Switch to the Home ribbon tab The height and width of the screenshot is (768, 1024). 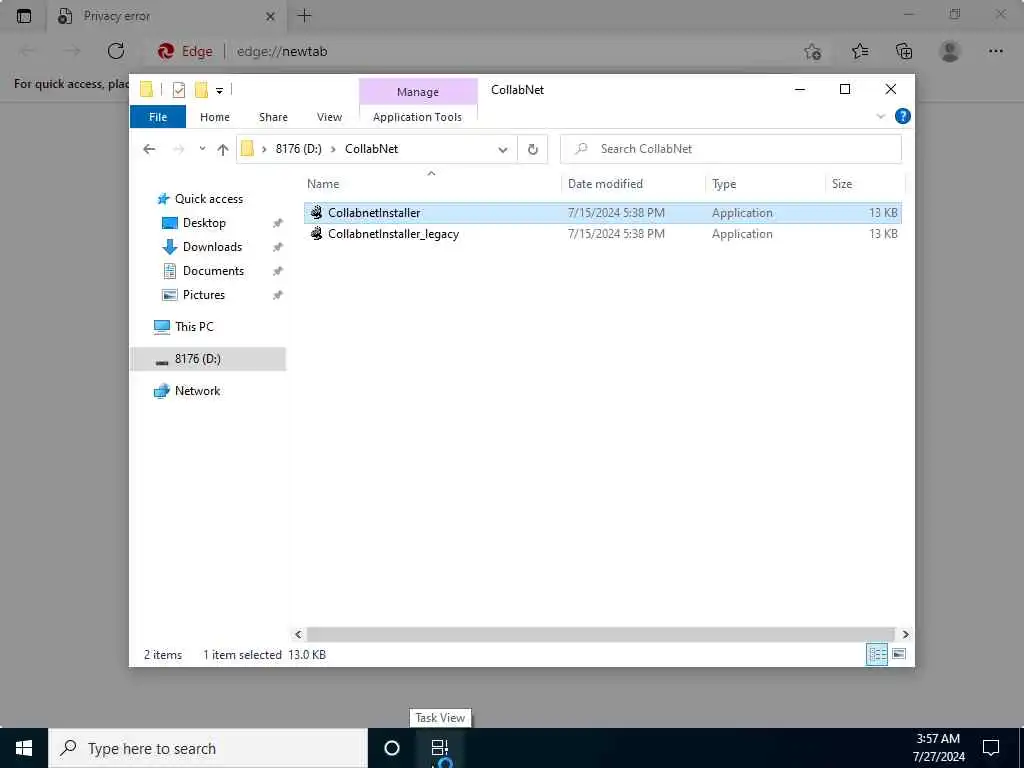click(215, 117)
